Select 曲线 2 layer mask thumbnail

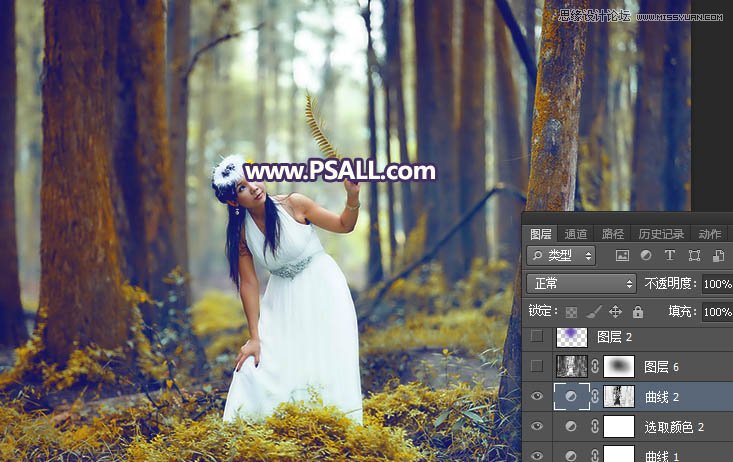[619, 397]
